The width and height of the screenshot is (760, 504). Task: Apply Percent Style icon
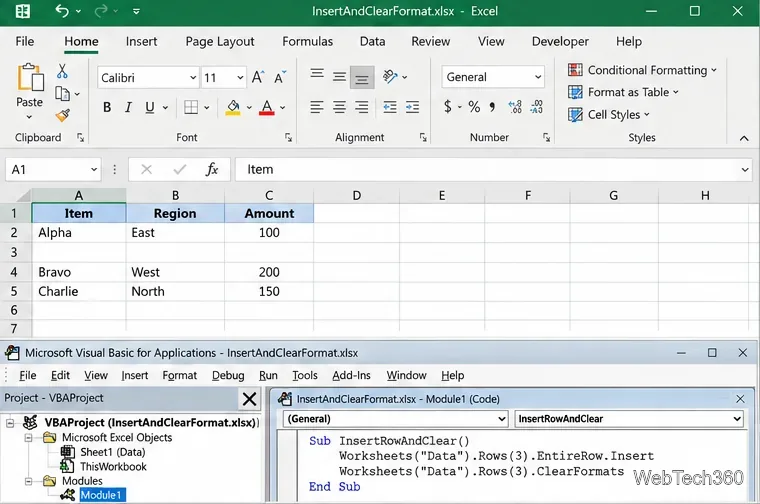pos(474,107)
